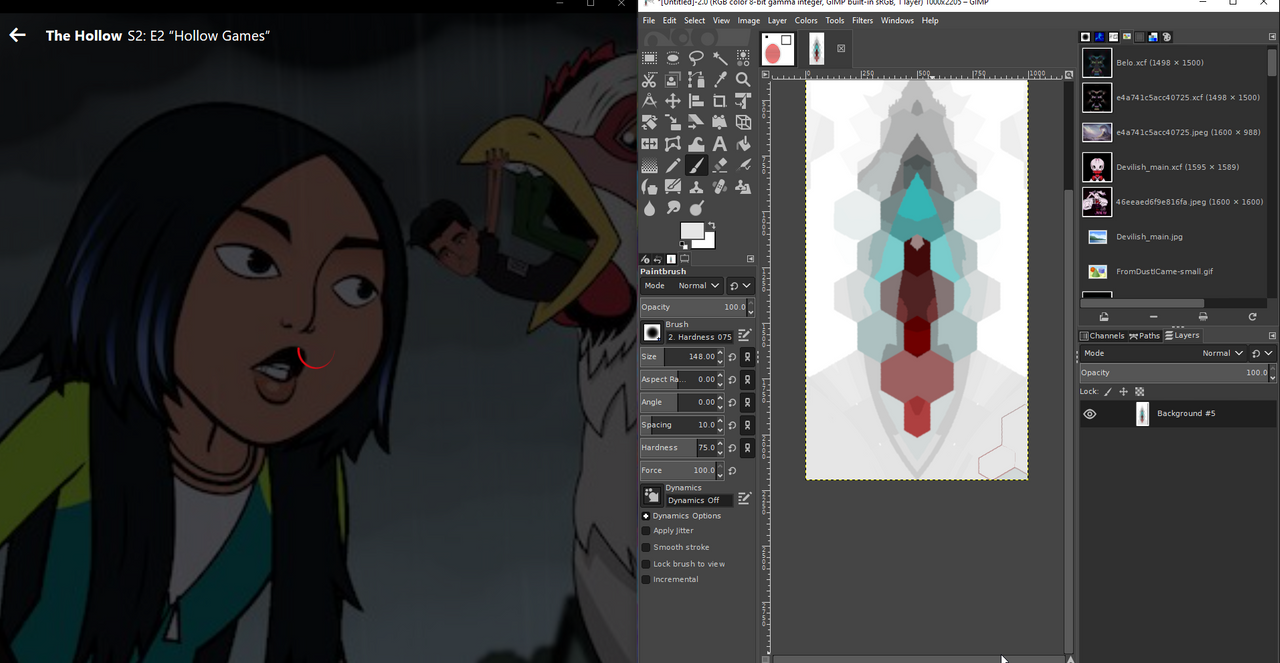Toggle link Angle to brush default

click(747, 403)
